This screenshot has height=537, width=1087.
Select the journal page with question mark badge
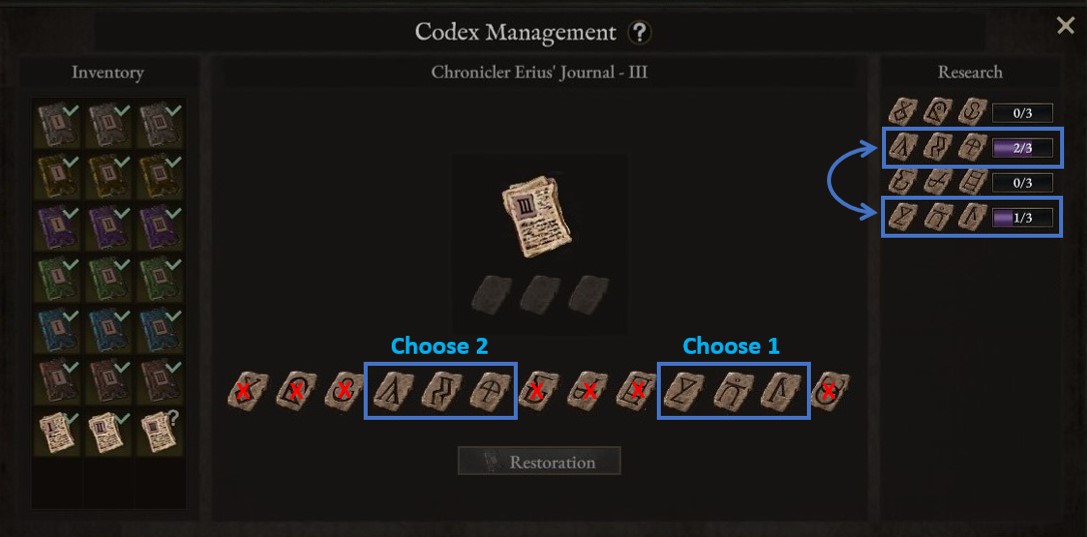coord(159,432)
